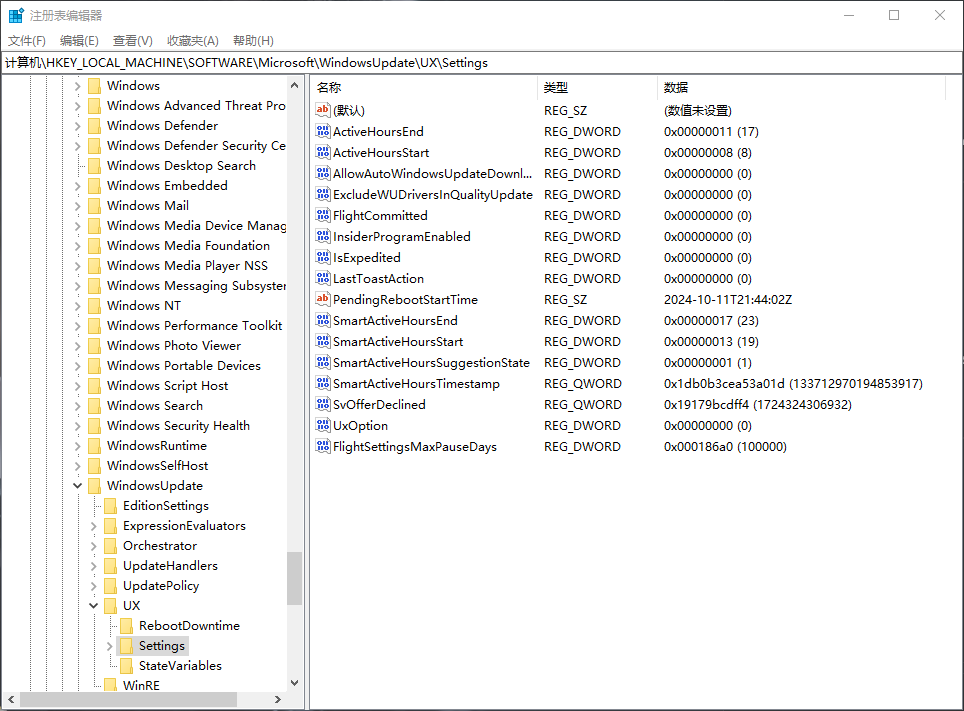Click the (默认) default string value icon
This screenshot has width=964, height=711.
[x=323, y=110]
